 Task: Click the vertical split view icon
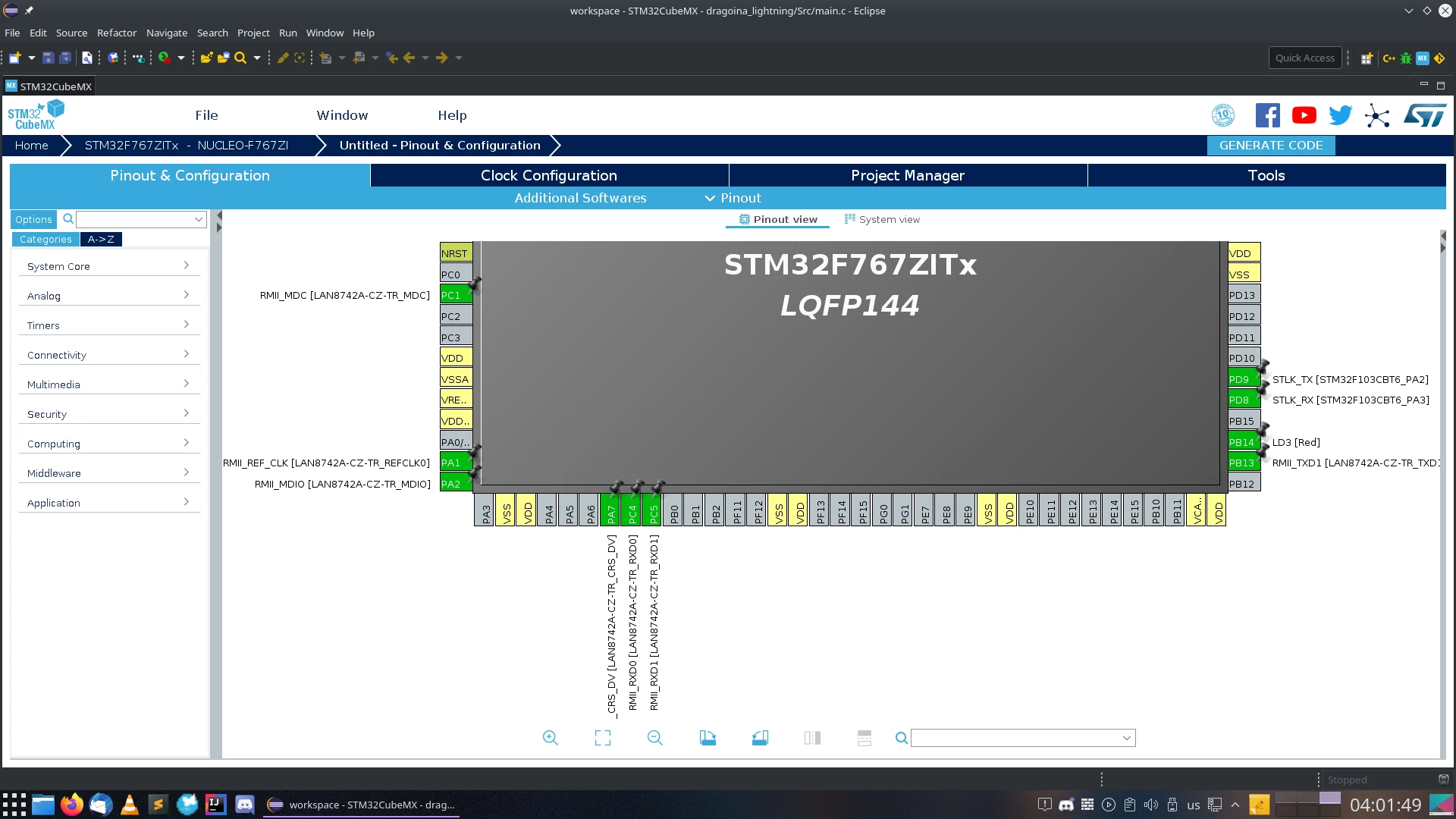812,738
